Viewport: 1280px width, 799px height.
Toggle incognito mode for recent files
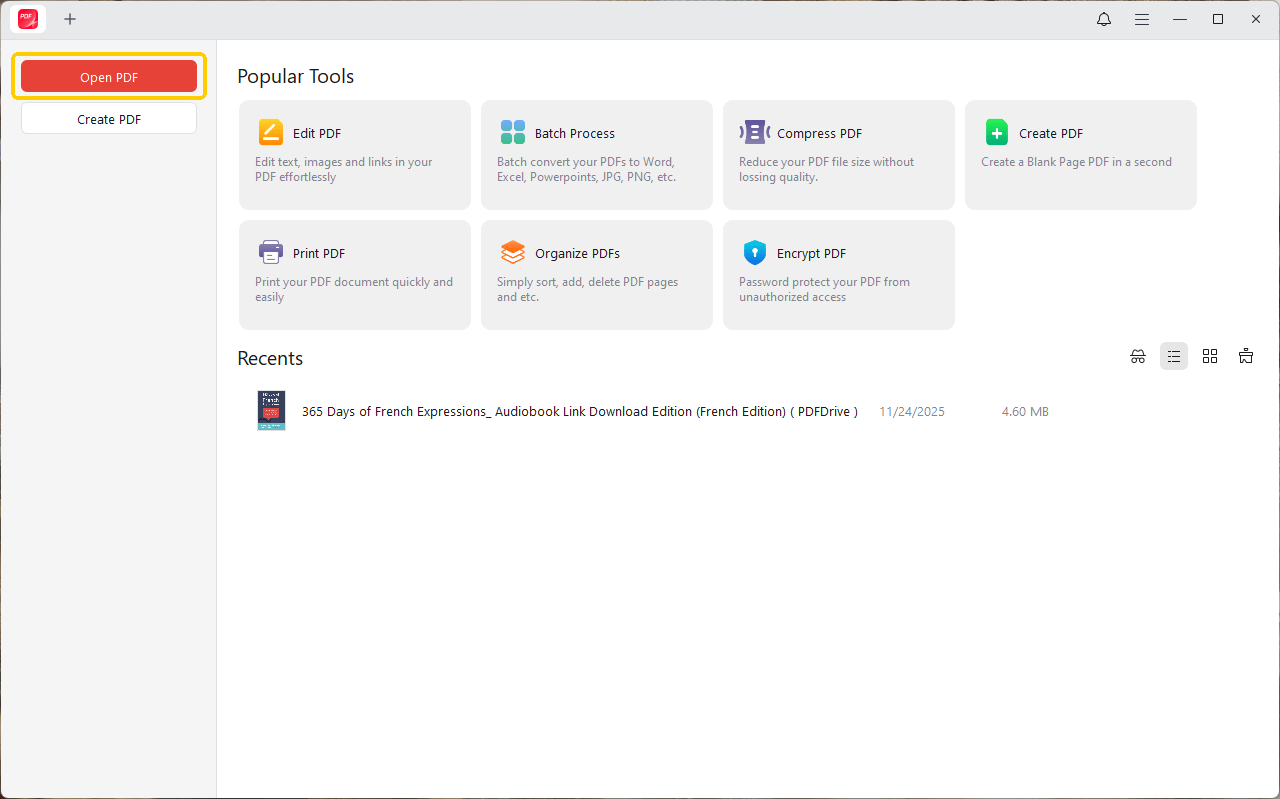pos(1138,356)
